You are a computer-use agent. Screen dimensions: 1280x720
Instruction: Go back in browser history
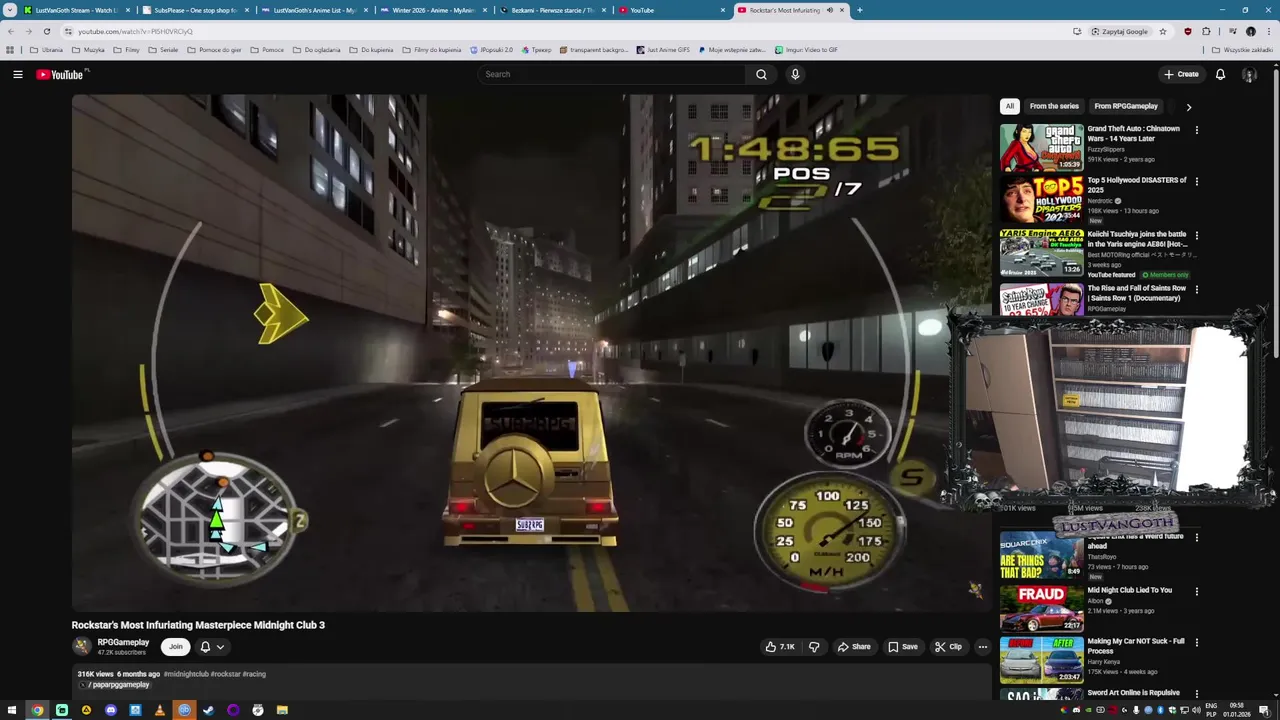(x=11, y=31)
